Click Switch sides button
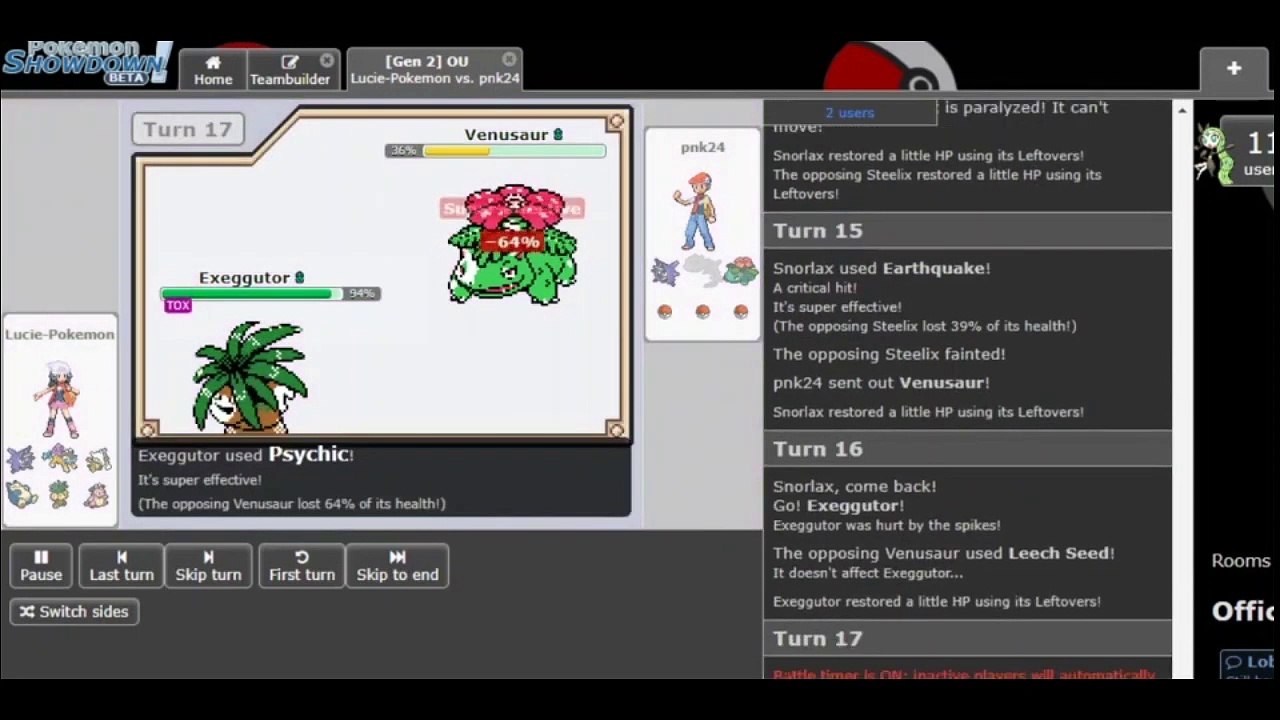 click(75, 612)
